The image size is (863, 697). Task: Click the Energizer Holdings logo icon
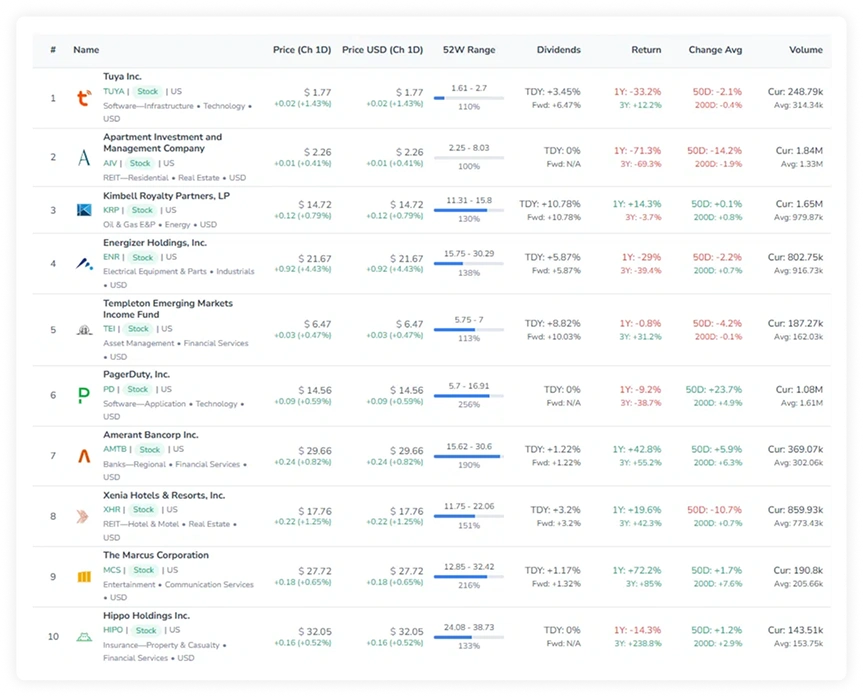(84, 264)
